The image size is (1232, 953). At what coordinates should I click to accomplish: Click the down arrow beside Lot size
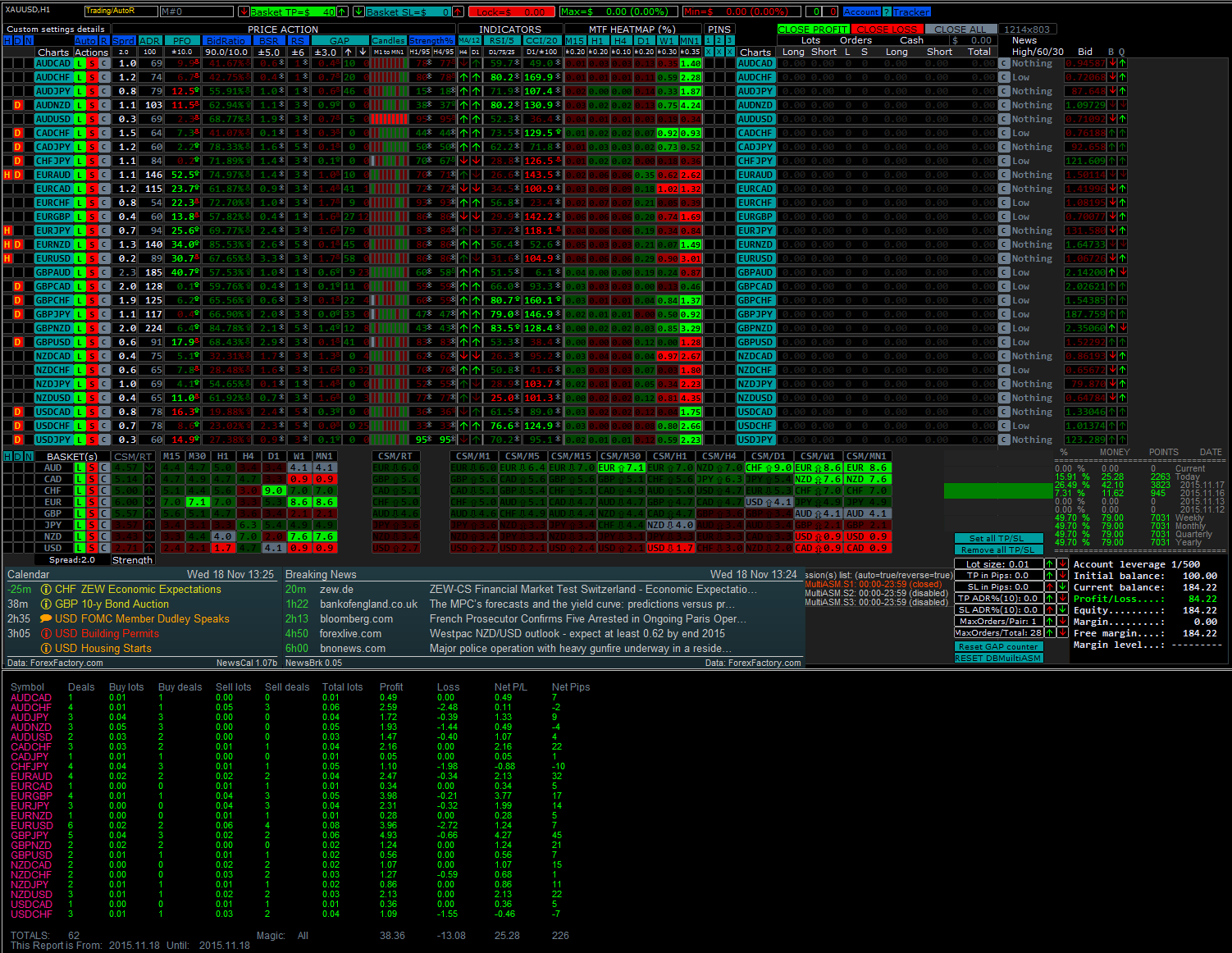[x=1062, y=564]
